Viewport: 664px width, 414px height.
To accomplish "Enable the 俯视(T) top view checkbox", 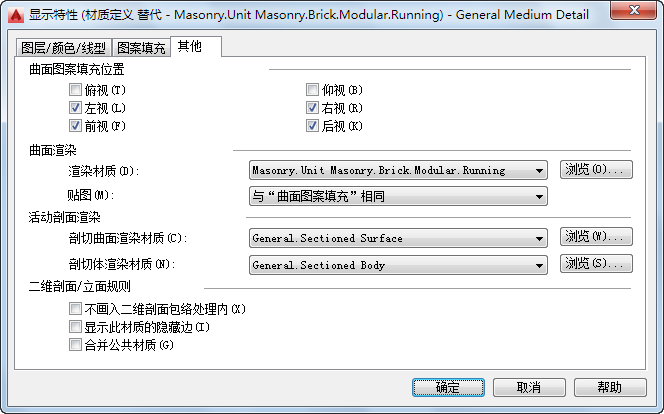I will [75, 90].
